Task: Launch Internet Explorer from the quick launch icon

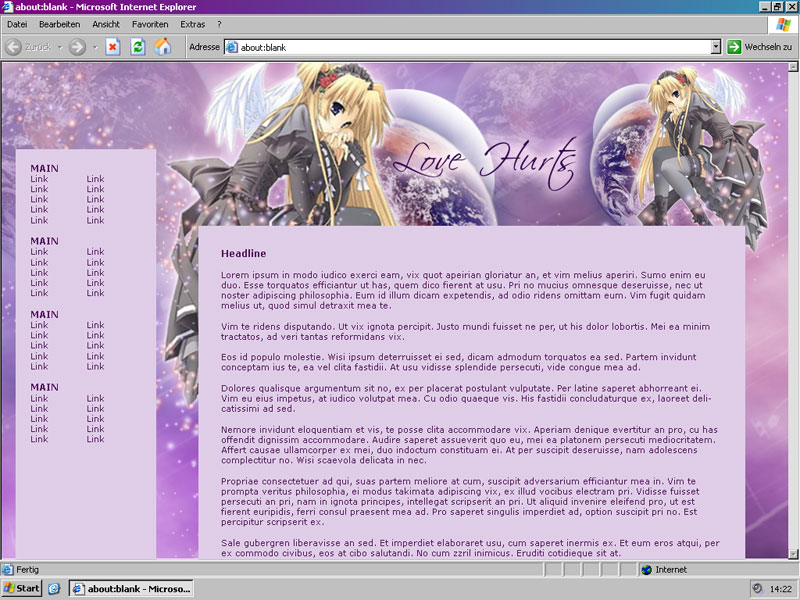Action: [x=54, y=589]
